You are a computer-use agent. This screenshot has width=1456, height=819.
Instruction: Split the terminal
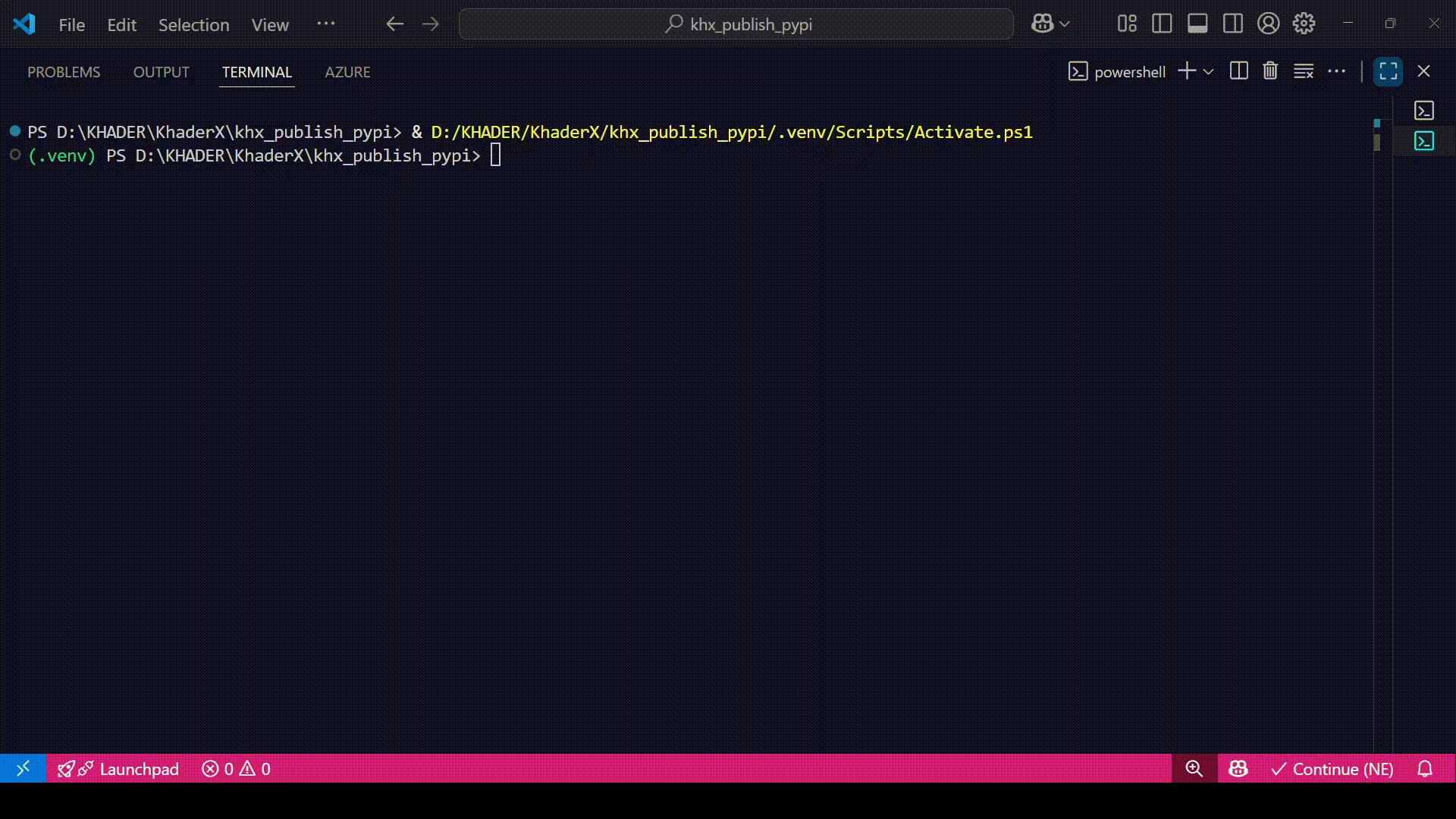(1239, 71)
